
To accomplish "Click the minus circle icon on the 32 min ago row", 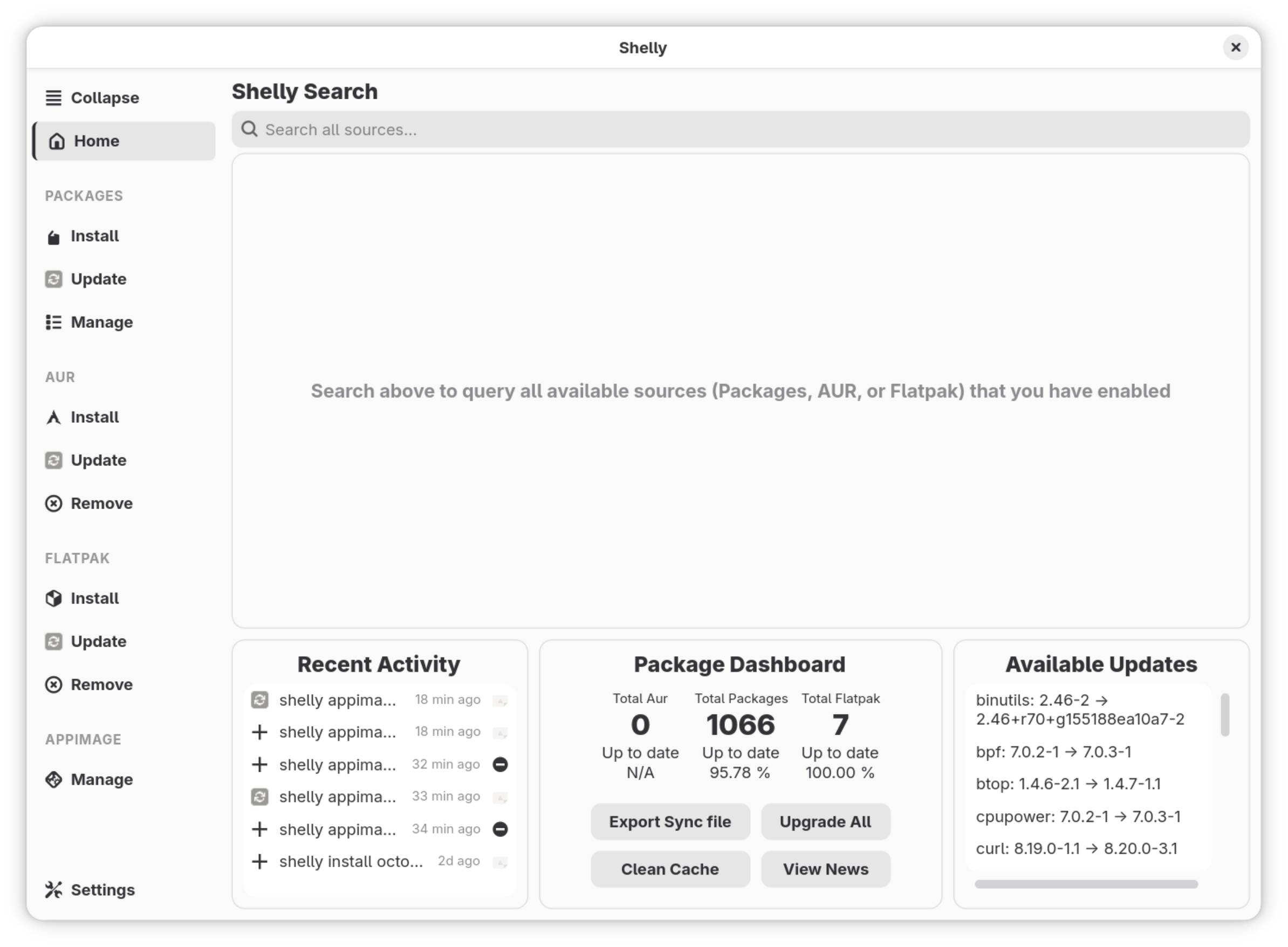I will 501,765.
